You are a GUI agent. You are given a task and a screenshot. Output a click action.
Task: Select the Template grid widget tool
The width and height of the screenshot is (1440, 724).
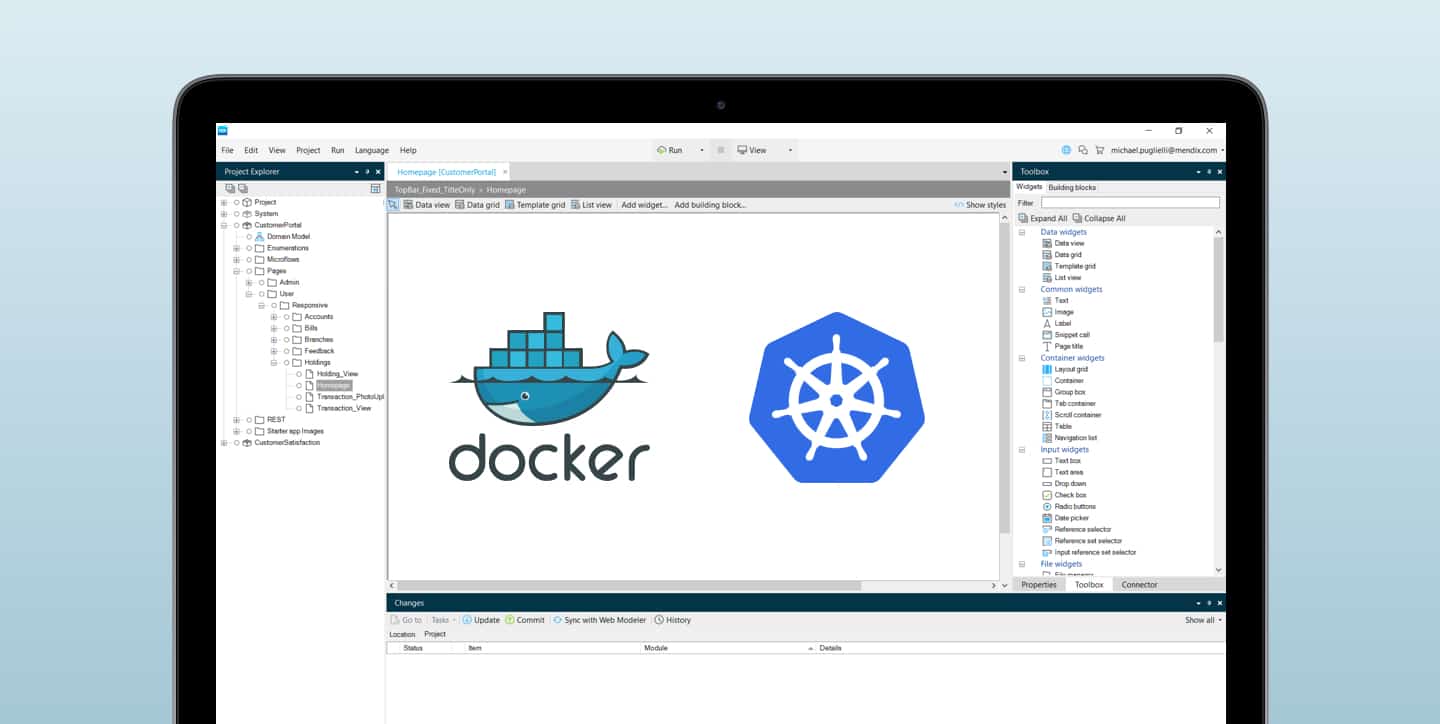point(535,204)
